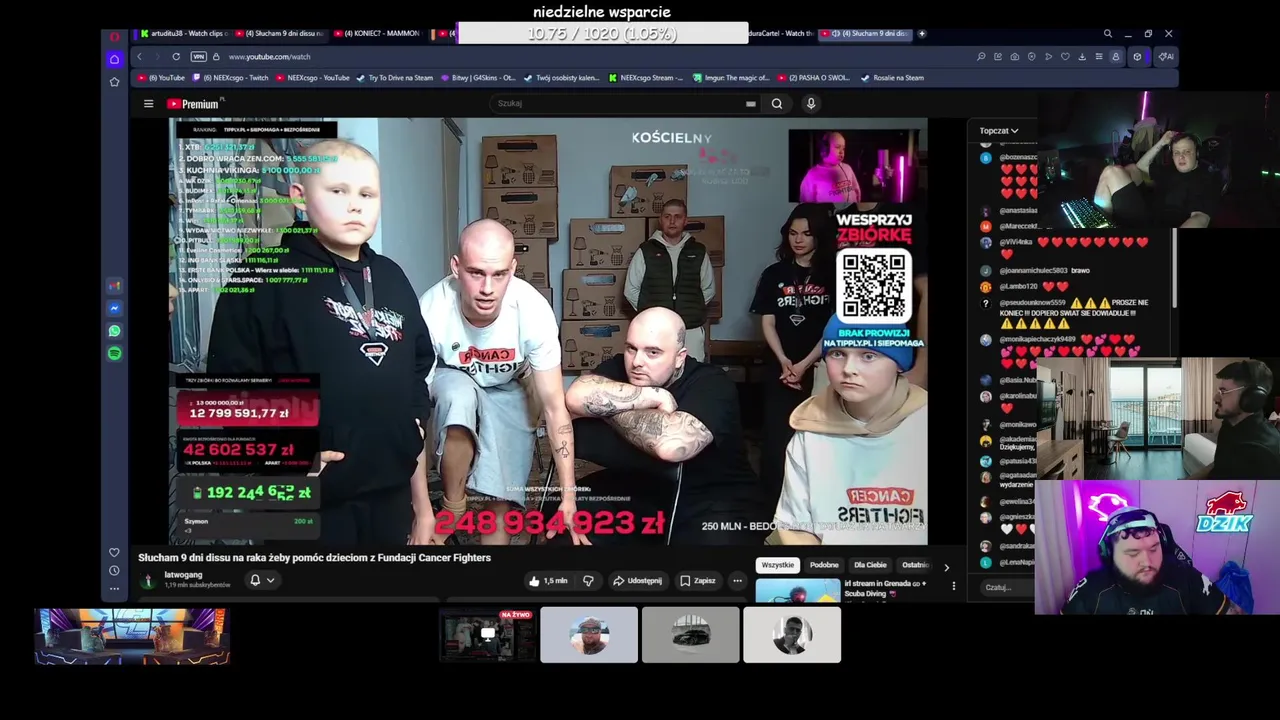Open the three-dots more sidebar icon
This screenshot has width=1280, height=720.
pos(114,589)
